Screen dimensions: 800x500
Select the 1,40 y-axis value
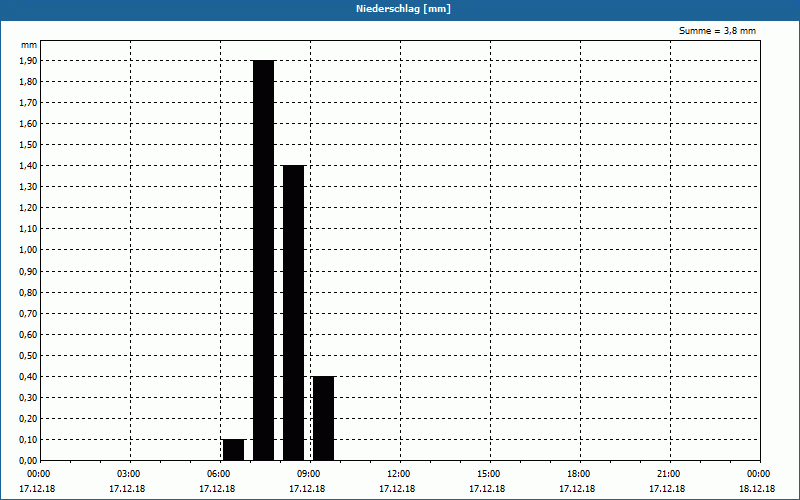(29, 166)
